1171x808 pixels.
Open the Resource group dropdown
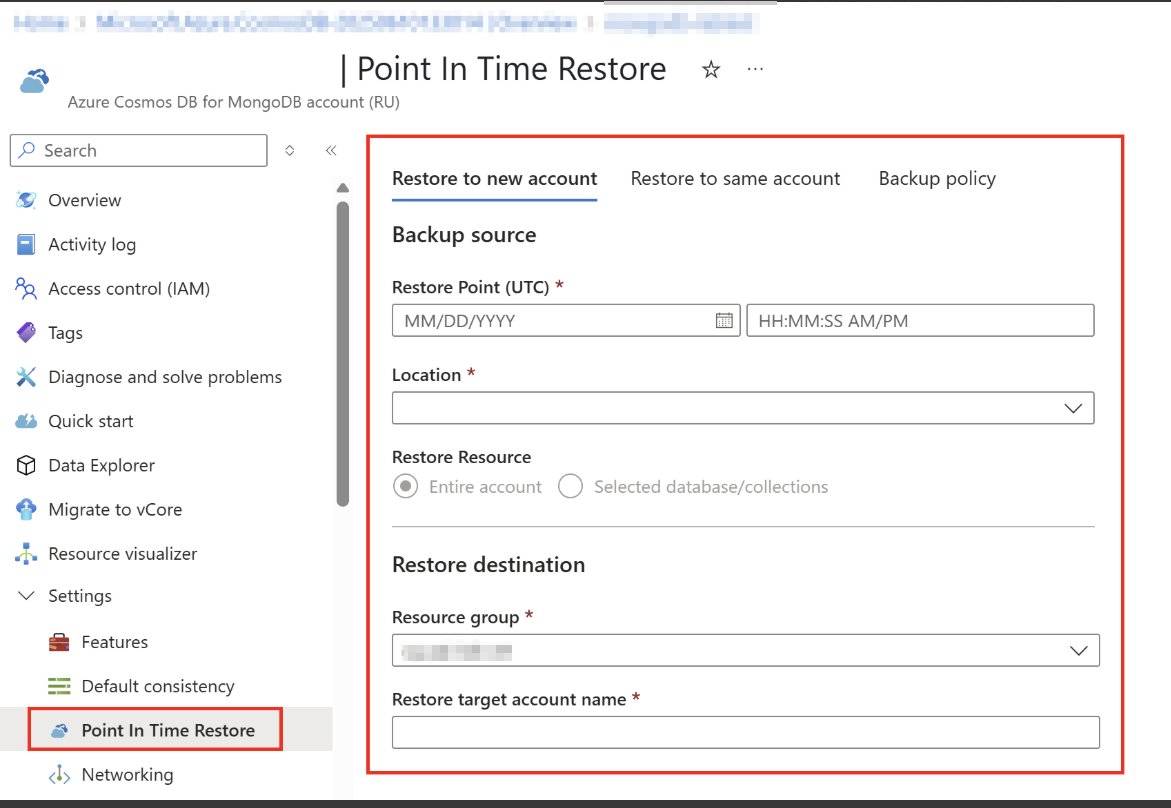tap(745, 650)
